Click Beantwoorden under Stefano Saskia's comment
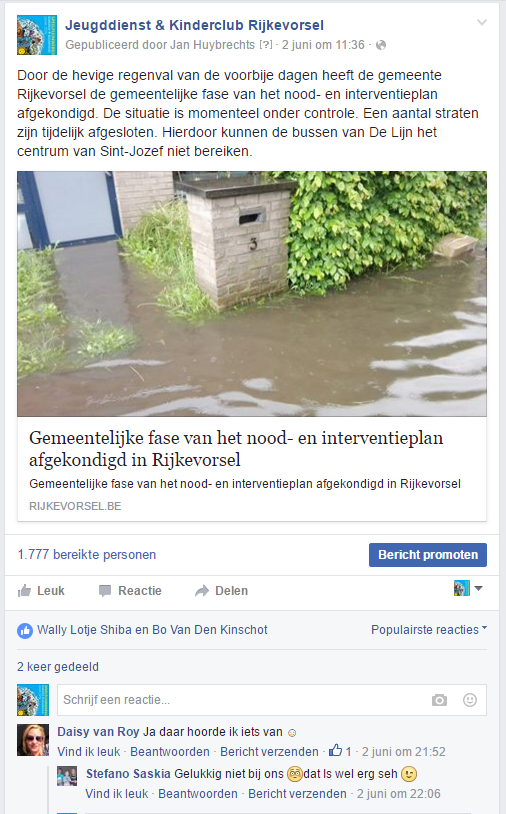Image resolution: width=506 pixels, height=814 pixels. pos(198,794)
